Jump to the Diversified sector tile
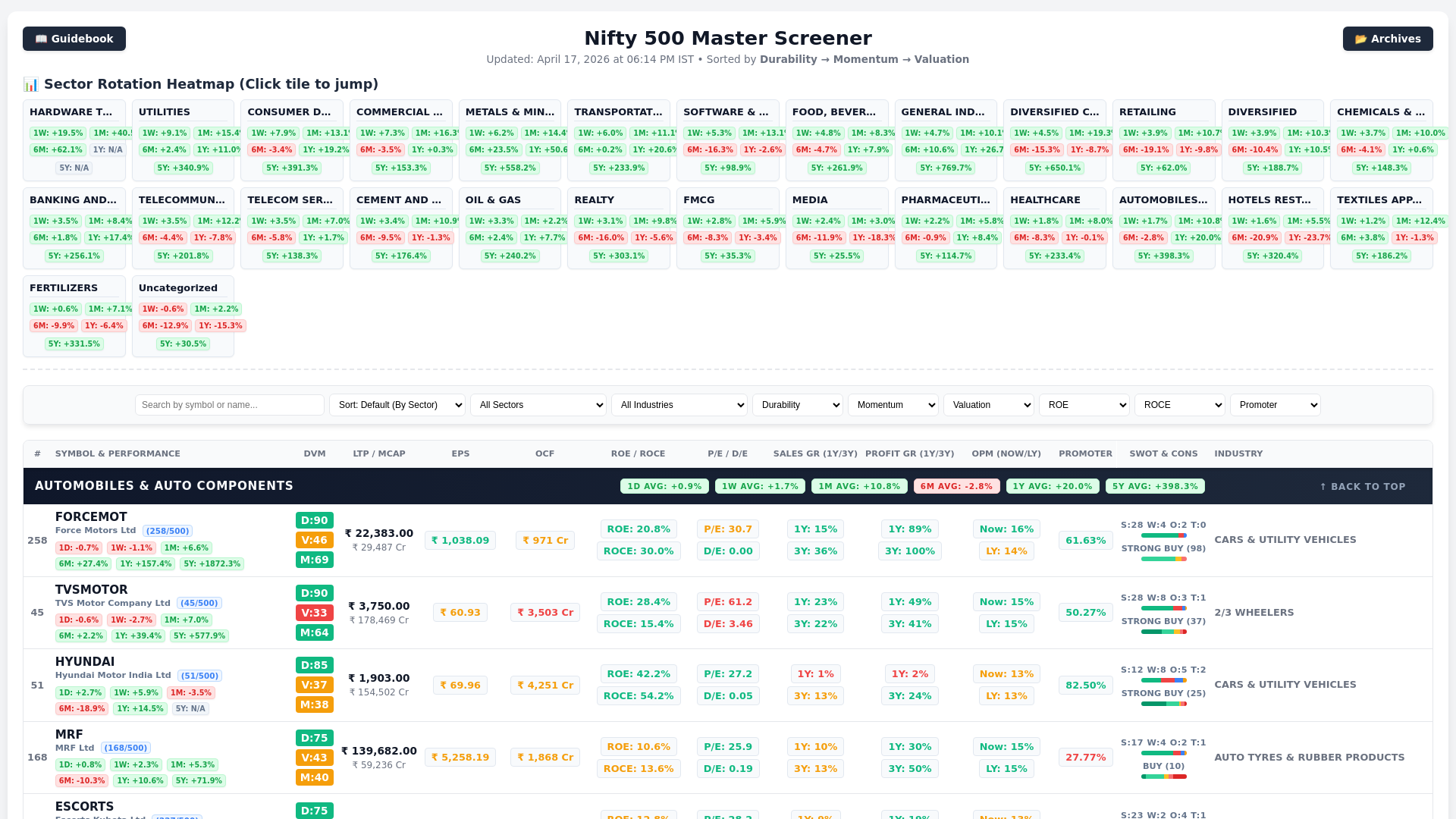Viewport: 1456px width, 819px height. click(x=1272, y=140)
